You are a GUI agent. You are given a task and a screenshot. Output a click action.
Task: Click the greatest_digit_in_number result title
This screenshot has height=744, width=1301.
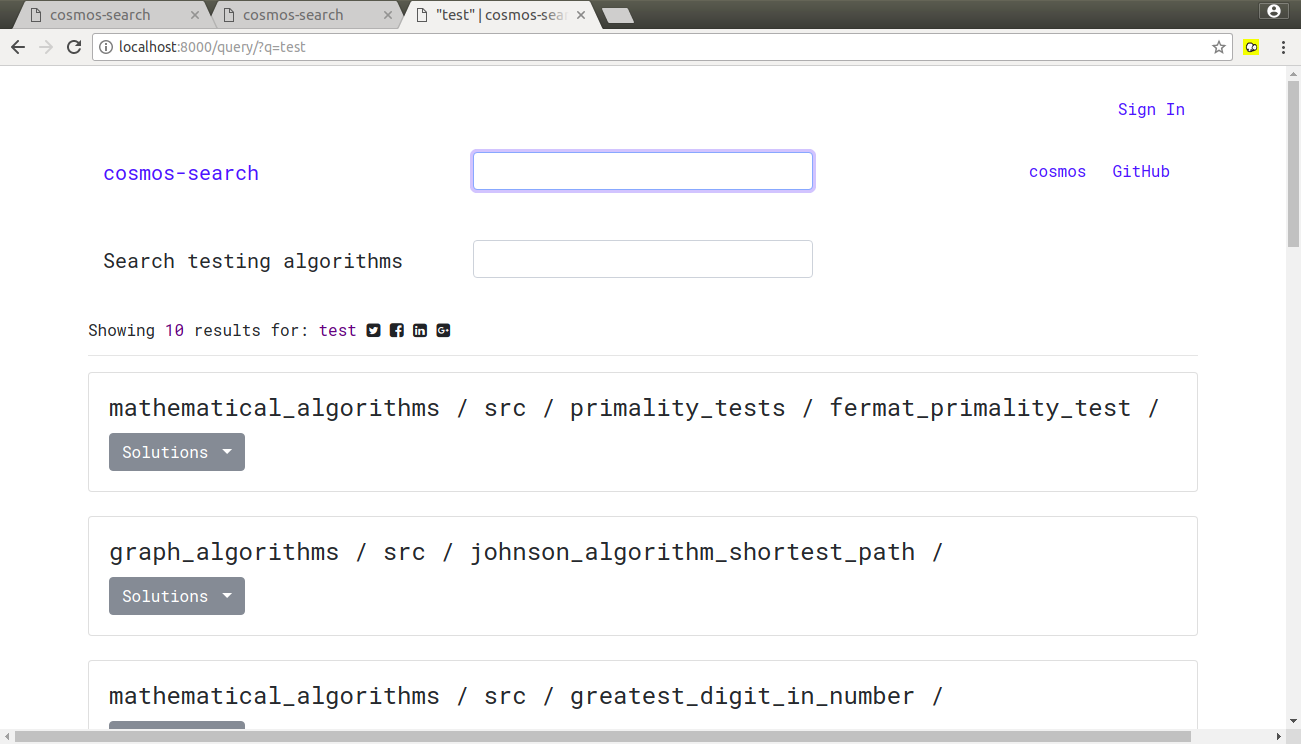526,696
